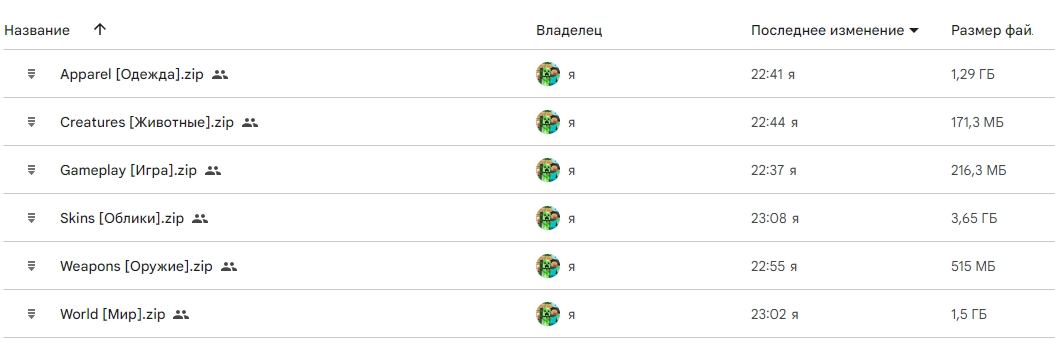The image size is (1055, 361).
Task: Click the shared people icon next to Skins [Облики].zip
Action: tap(200, 218)
